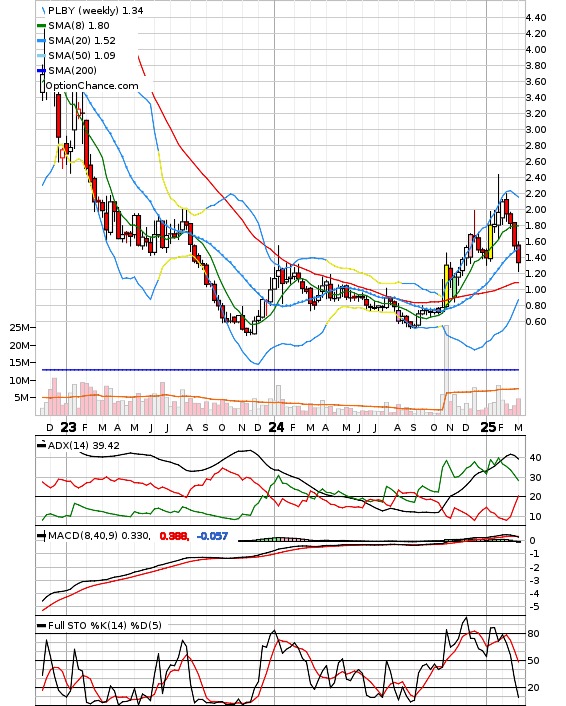
Task: Click the ADX(14) 39.42 indicator label
Action: [x=84, y=446]
